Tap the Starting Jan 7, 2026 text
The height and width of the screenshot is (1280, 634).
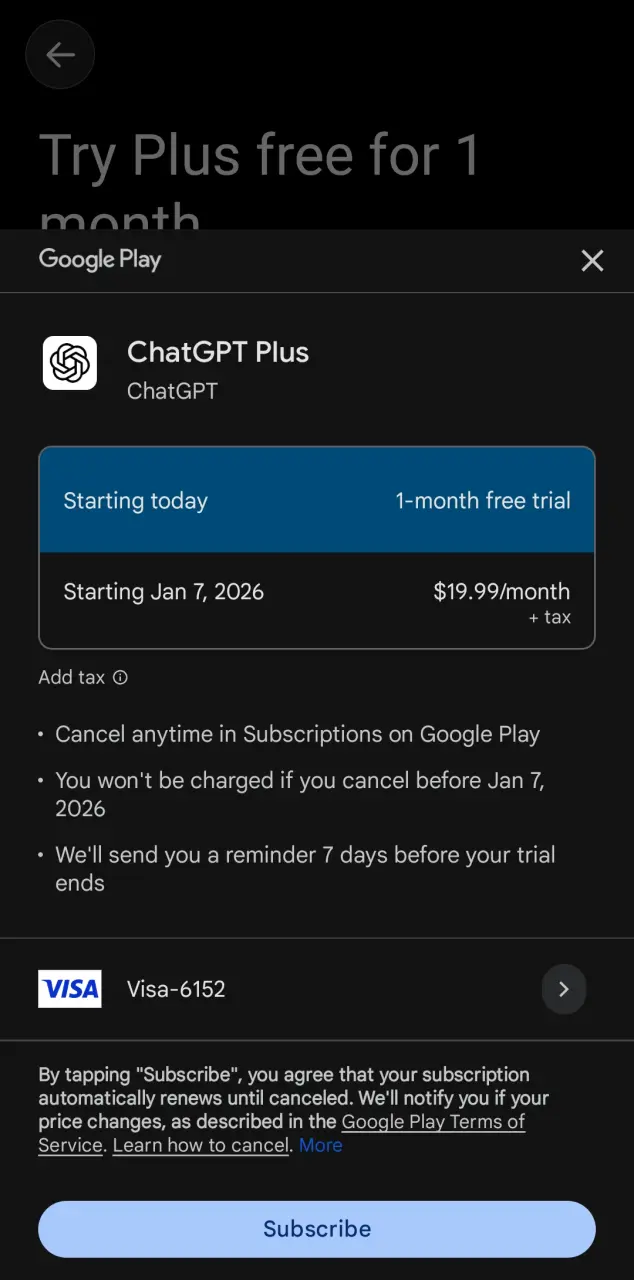164,592
